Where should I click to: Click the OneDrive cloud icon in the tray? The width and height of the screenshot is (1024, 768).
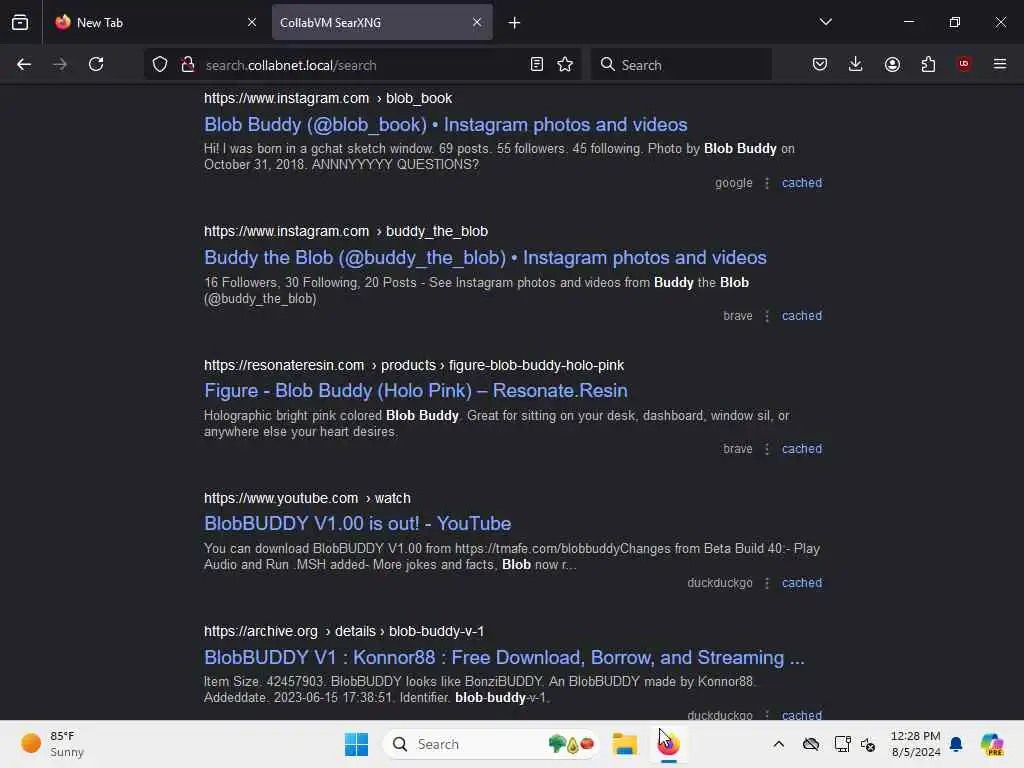(x=811, y=744)
